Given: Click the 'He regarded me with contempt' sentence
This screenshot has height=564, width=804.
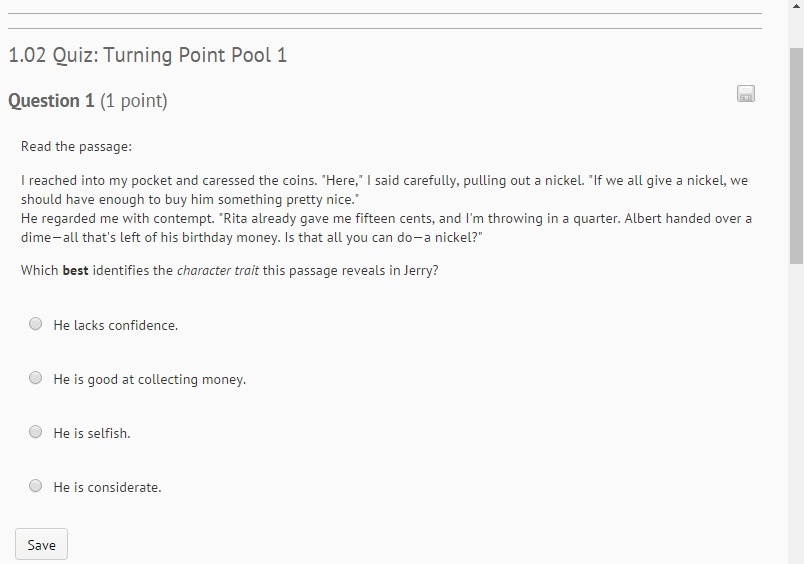Looking at the screenshot, I should pyautogui.click(x=110, y=218).
